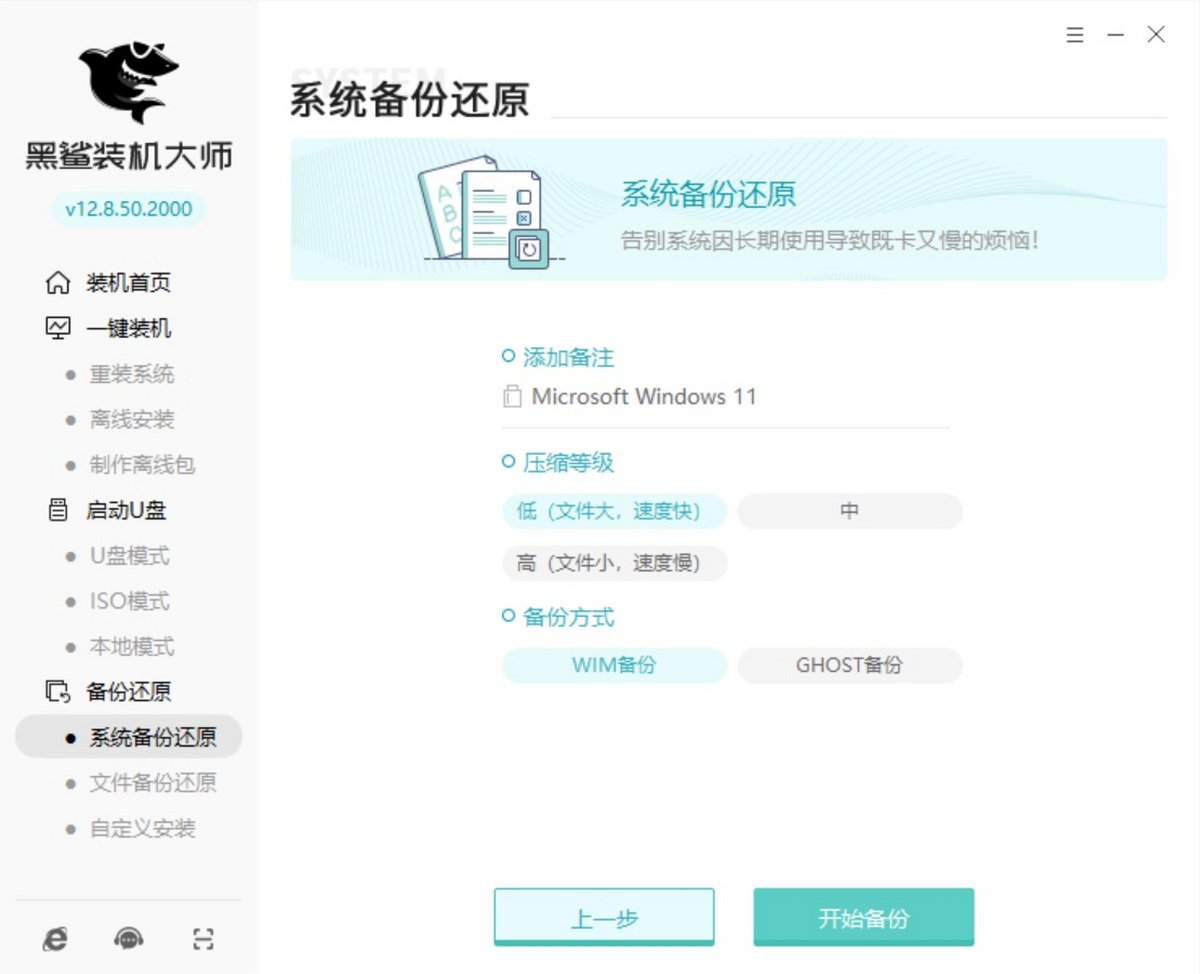This screenshot has width=1200, height=974.
Task: Expand the 一键装机 sidebar section
Action: pos(128,329)
